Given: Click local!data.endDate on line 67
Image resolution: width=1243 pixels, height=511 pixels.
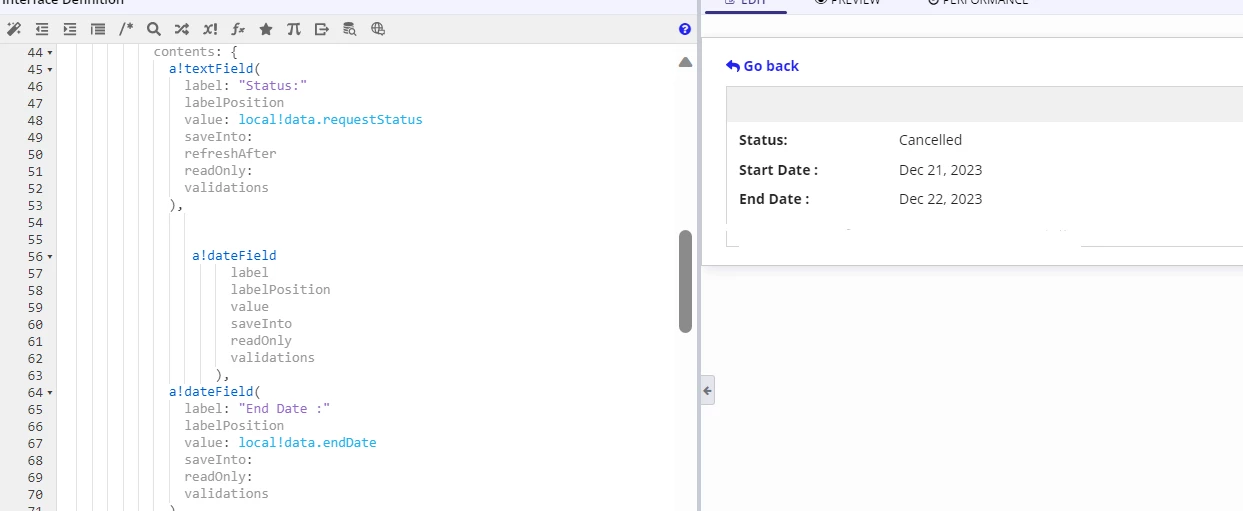Looking at the screenshot, I should click(307, 443).
